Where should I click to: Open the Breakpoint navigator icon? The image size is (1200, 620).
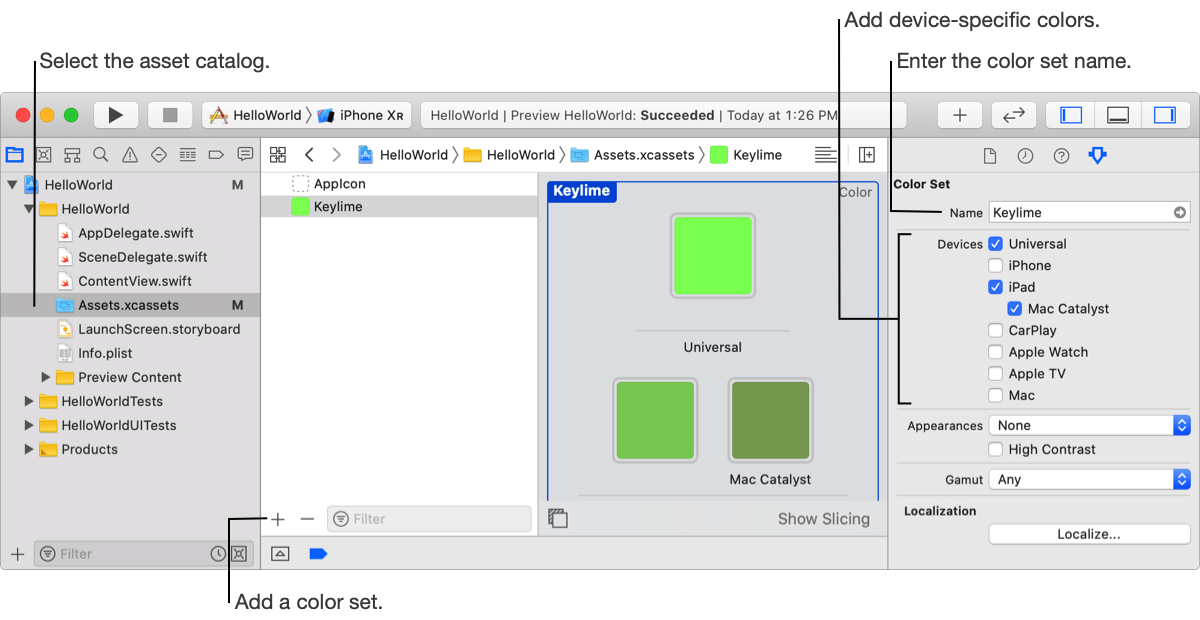pos(216,155)
